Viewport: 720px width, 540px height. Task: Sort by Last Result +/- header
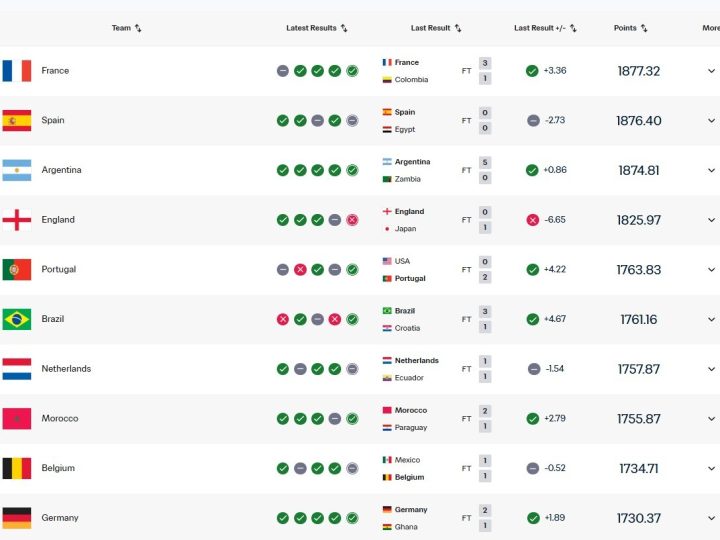pos(545,28)
